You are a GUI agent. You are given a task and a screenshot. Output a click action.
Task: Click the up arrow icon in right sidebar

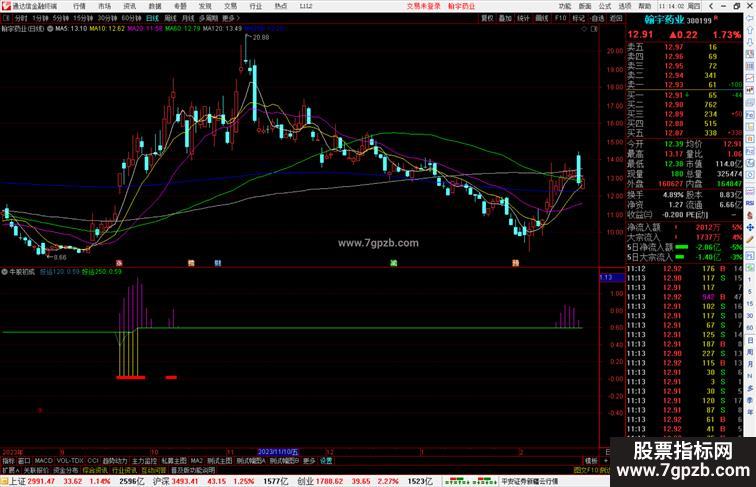[750, 30]
